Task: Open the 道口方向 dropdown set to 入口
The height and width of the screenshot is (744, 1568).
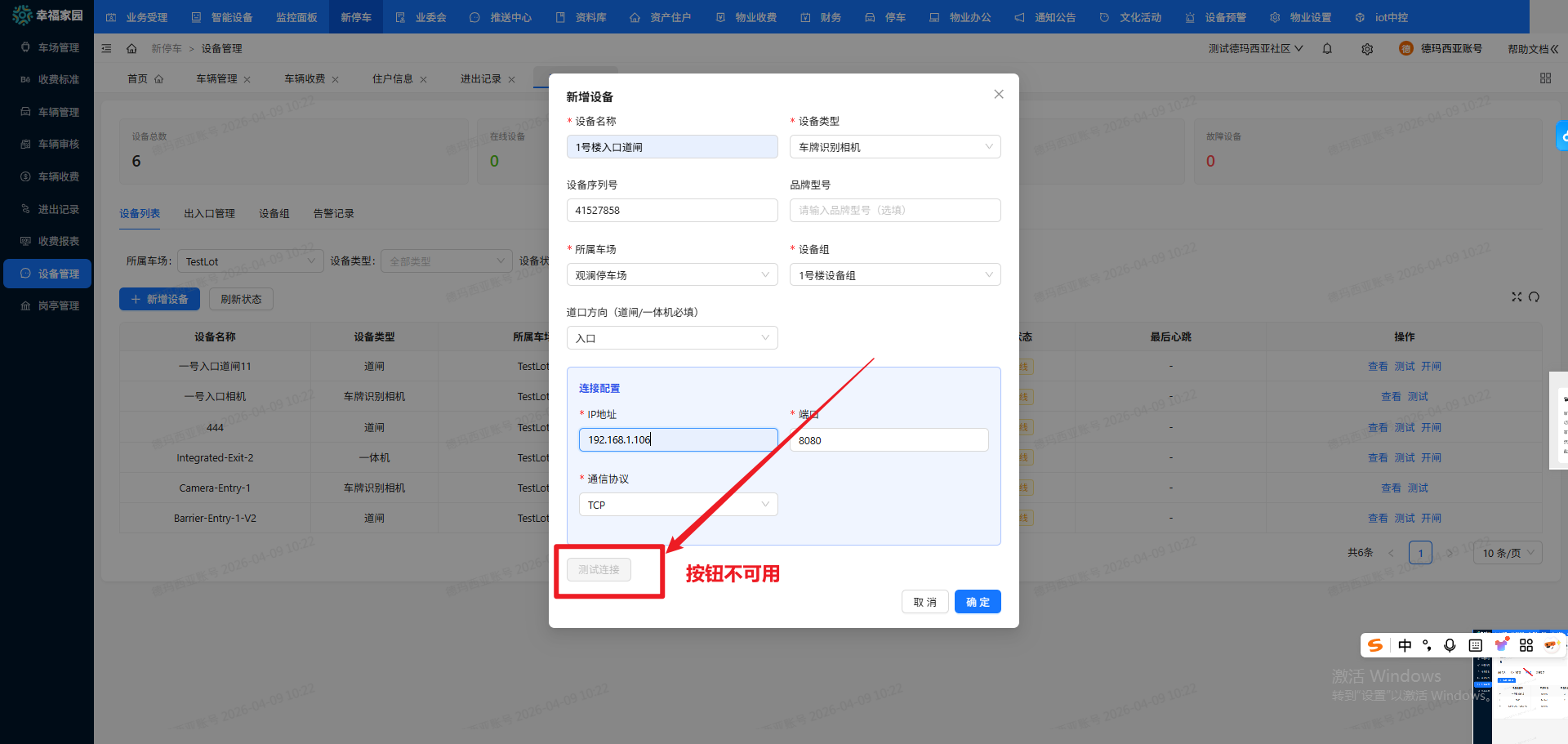Action: click(x=671, y=338)
